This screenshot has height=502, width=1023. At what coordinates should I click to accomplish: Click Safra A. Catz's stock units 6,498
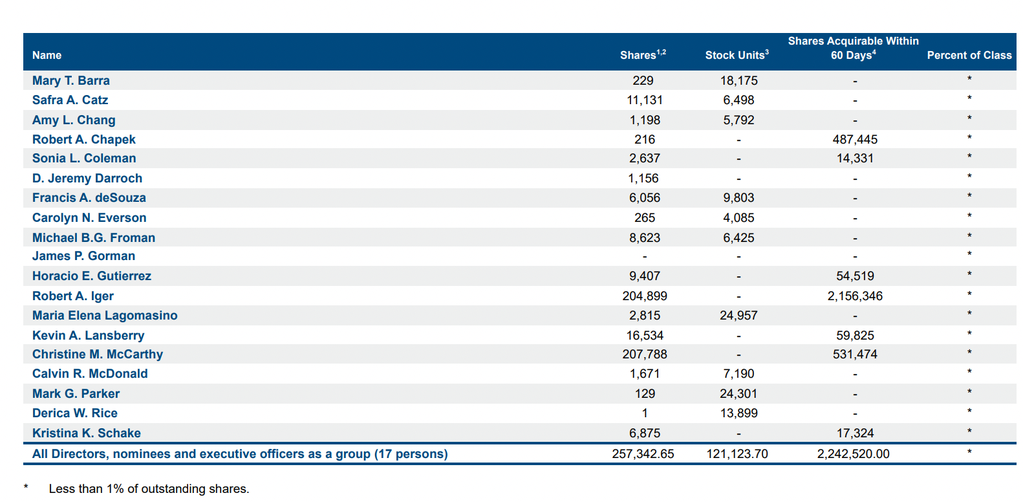[738, 101]
